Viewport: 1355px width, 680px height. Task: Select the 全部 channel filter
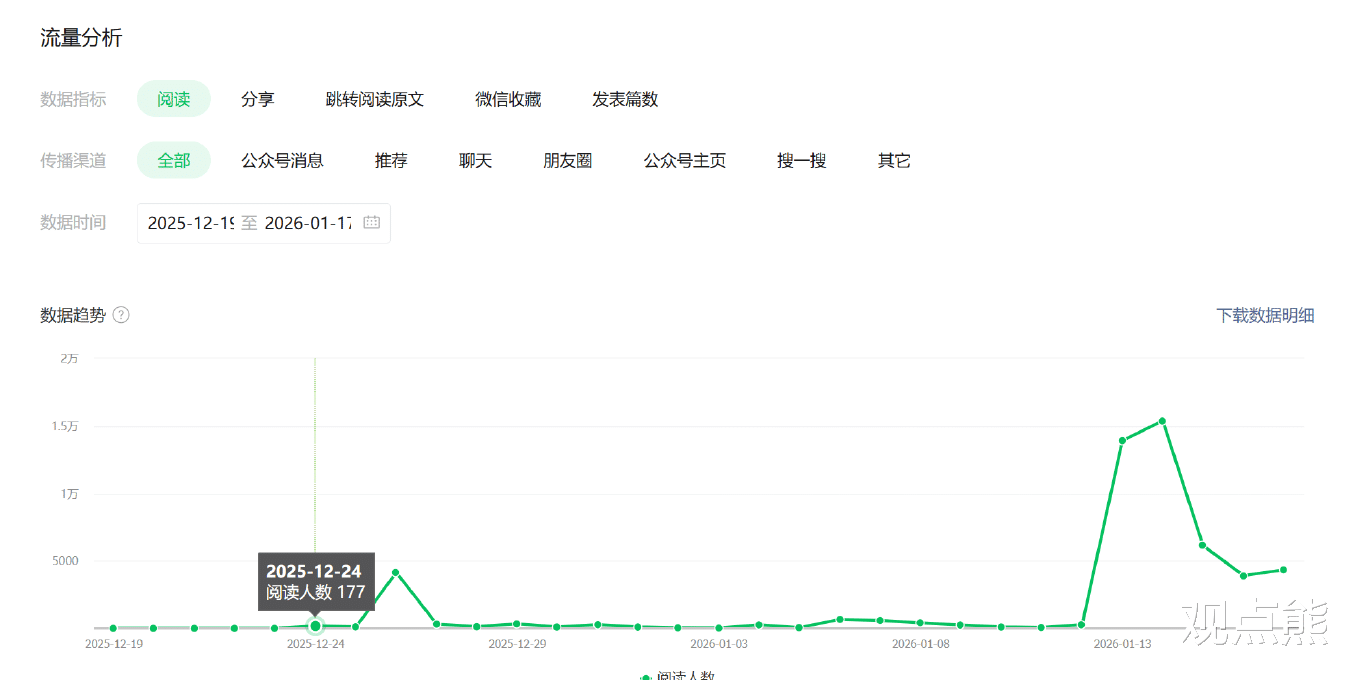174,160
